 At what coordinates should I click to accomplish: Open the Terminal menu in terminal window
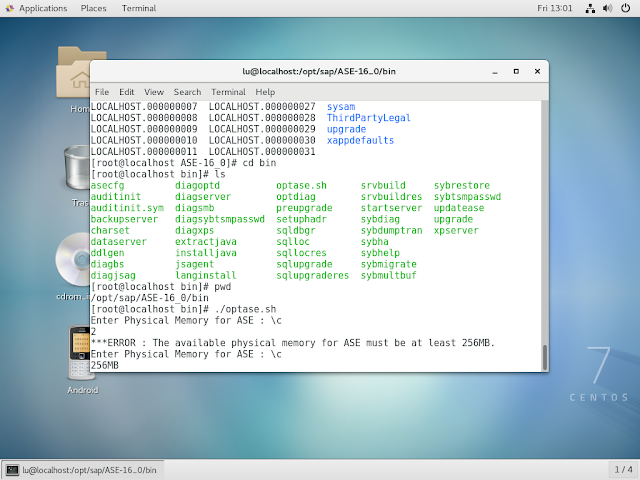click(x=228, y=92)
